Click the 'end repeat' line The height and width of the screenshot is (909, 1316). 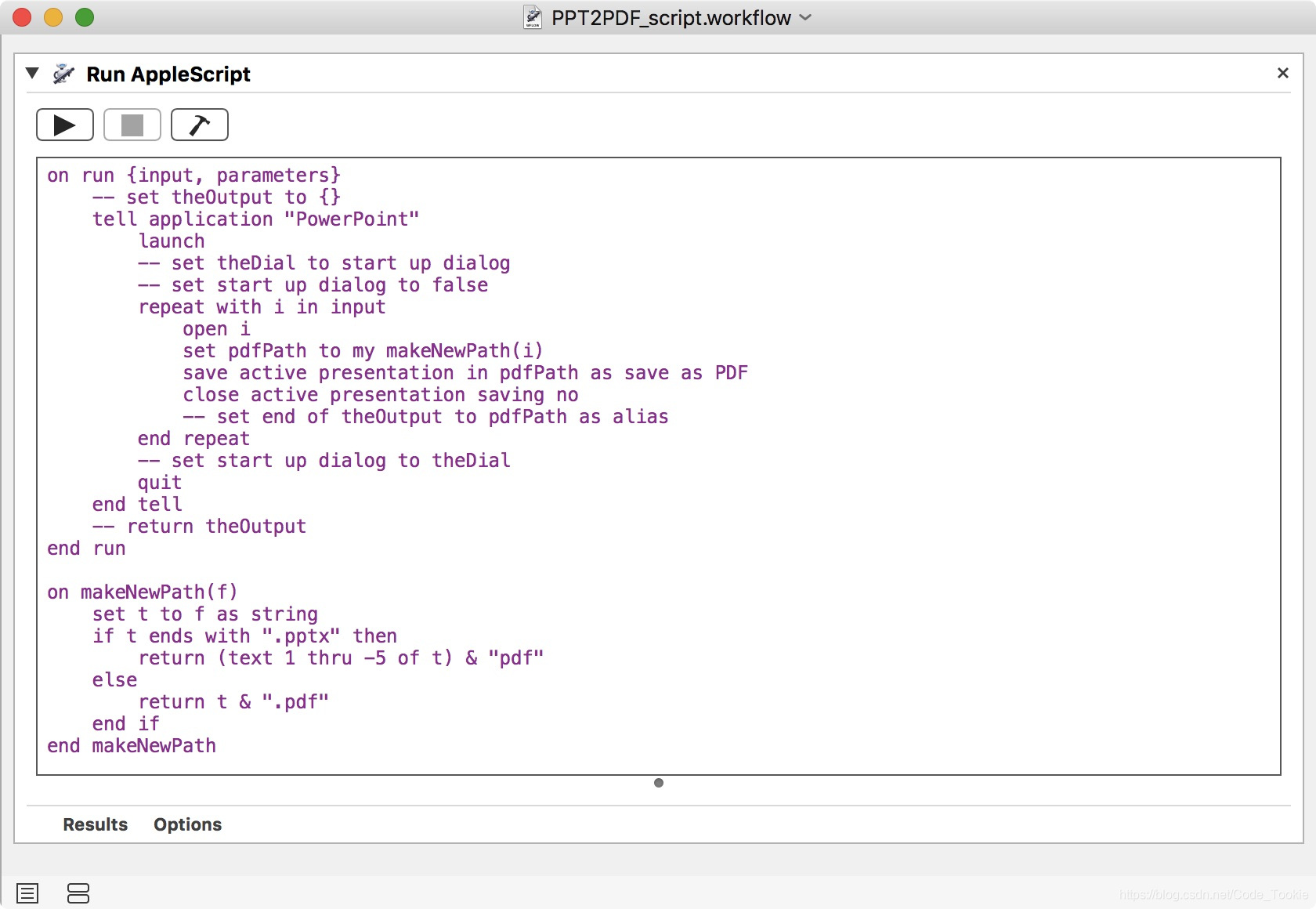(x=193, y=439)
